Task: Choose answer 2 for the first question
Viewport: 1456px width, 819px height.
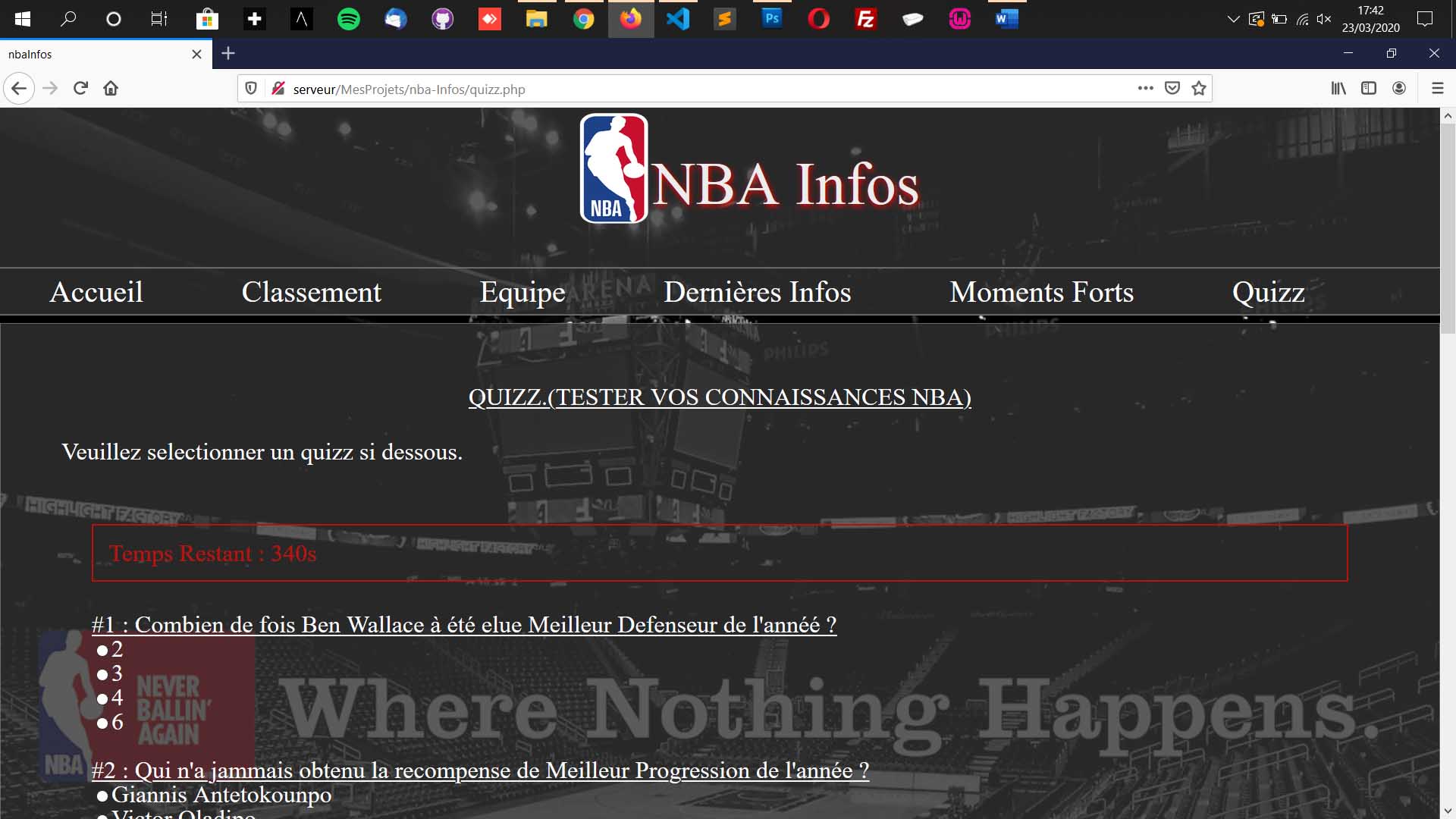Action: [x=103, y=650]
